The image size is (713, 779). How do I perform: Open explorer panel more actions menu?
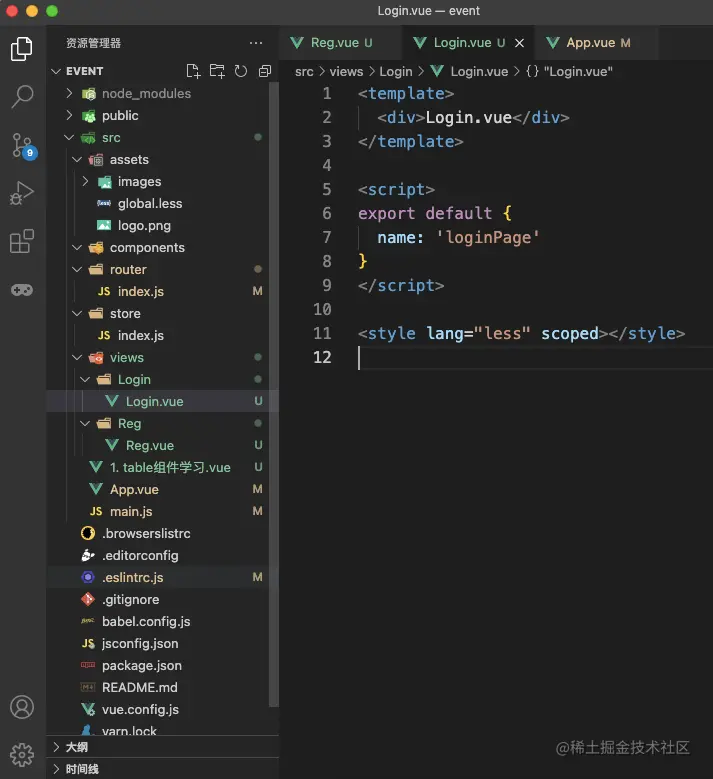(x=256, y=43)
